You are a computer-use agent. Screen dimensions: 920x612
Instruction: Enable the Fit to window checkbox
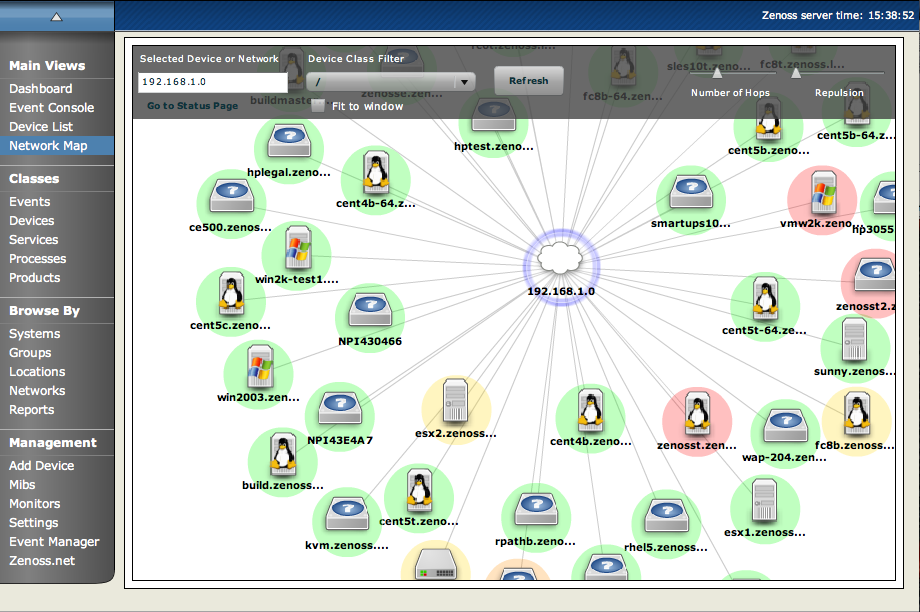click(318, 106)
